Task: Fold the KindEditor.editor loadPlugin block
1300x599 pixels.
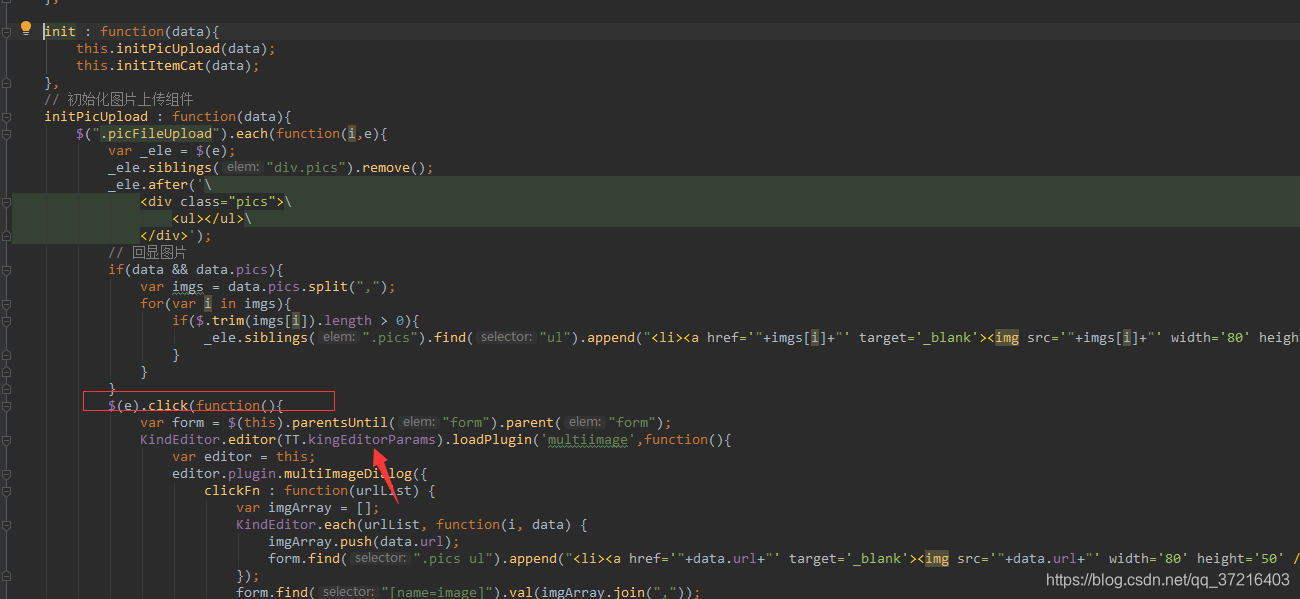Action: (7, 440)
